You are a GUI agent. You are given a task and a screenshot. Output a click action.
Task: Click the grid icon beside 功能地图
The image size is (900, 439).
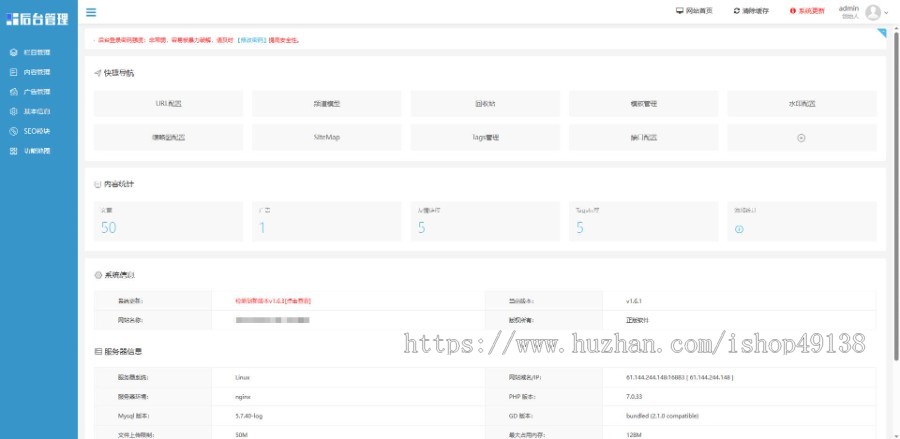pos(14,151)
